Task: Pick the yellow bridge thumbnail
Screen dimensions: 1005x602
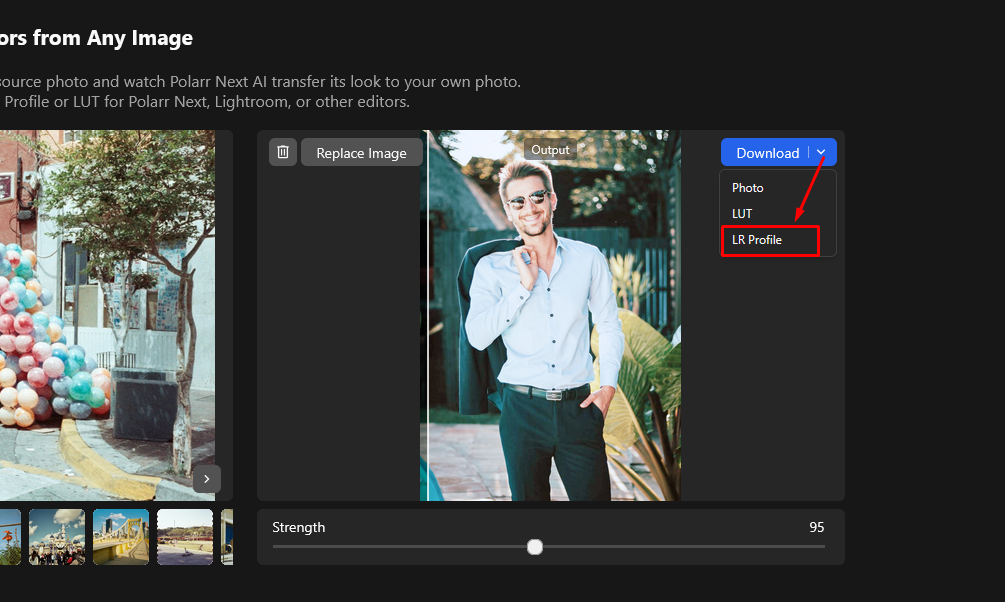Action: (121, 537)
